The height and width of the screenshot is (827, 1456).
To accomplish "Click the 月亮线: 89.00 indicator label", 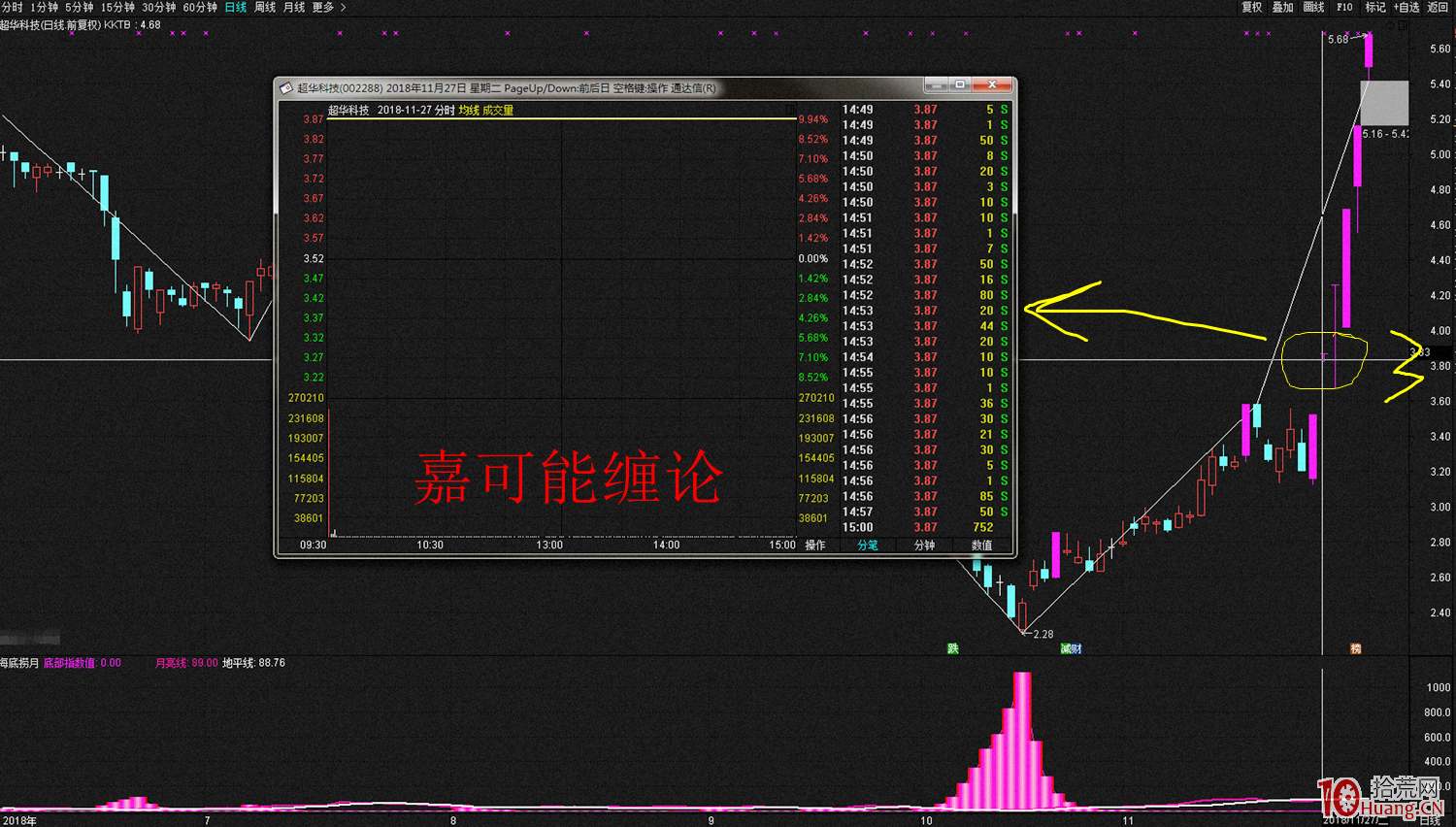I will (186, 663).
